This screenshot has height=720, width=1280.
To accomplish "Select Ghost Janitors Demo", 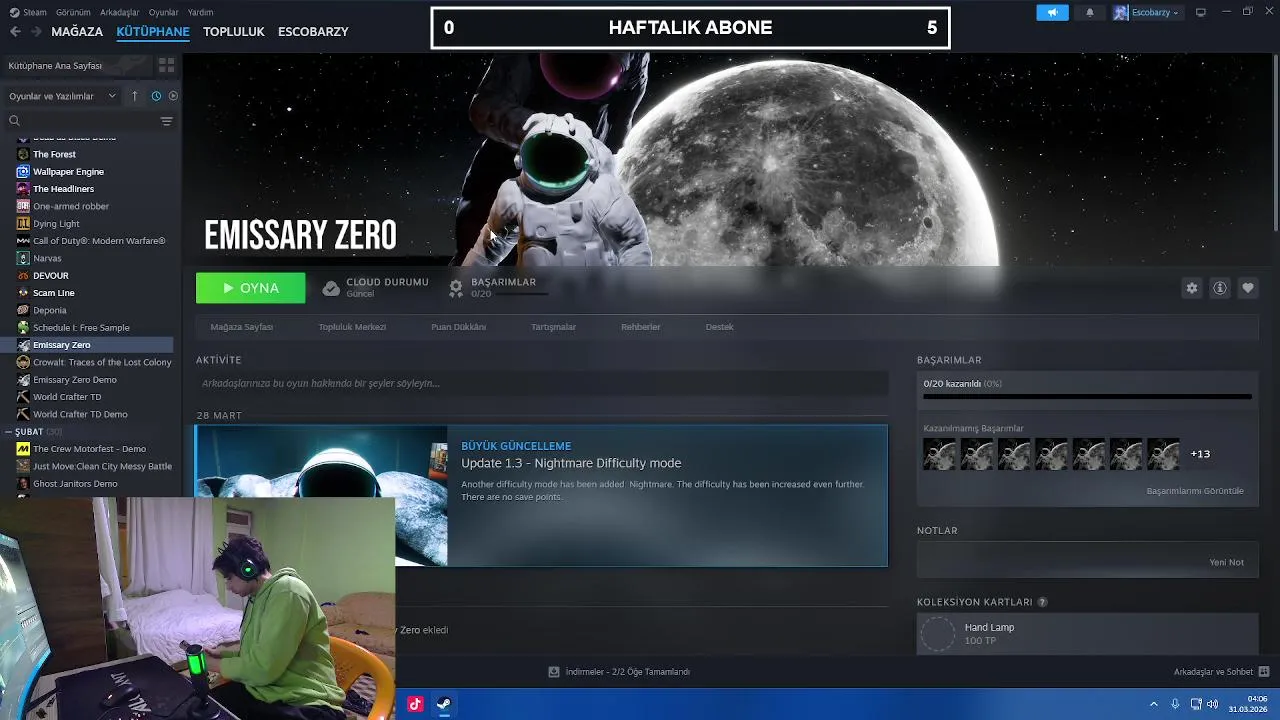I will [x=75, y=484].
